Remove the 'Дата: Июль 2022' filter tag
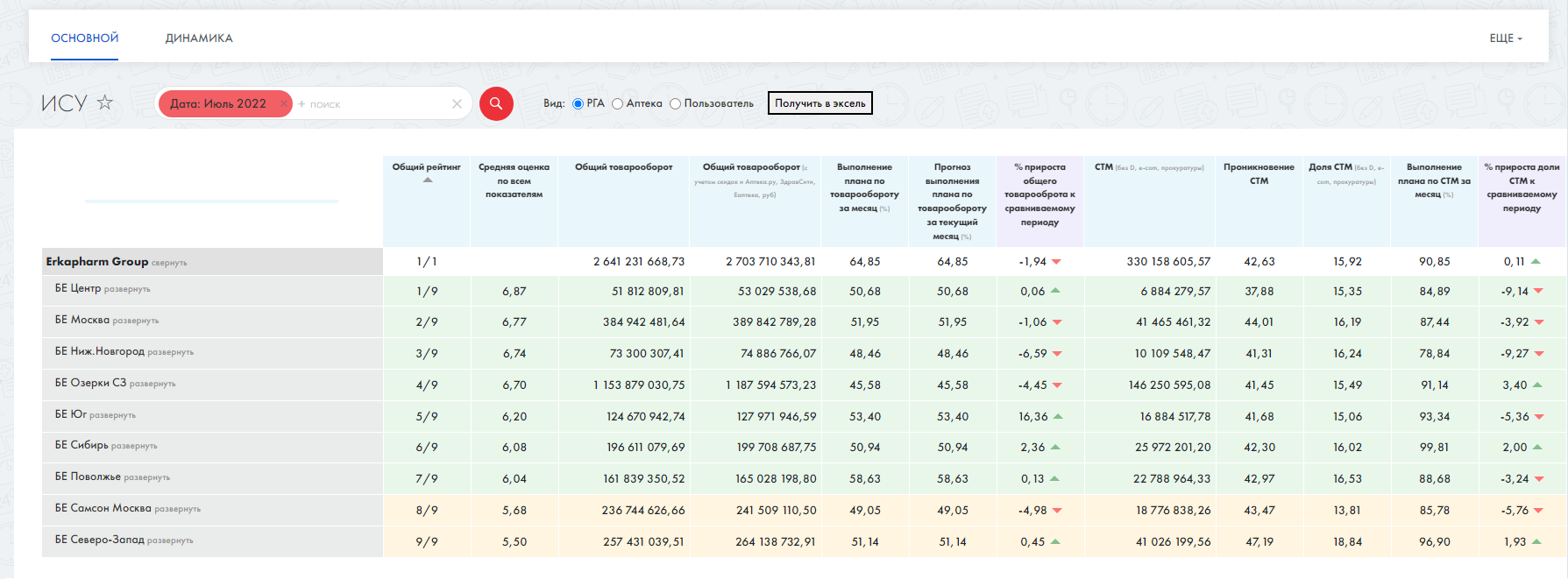 click(283, 103)
